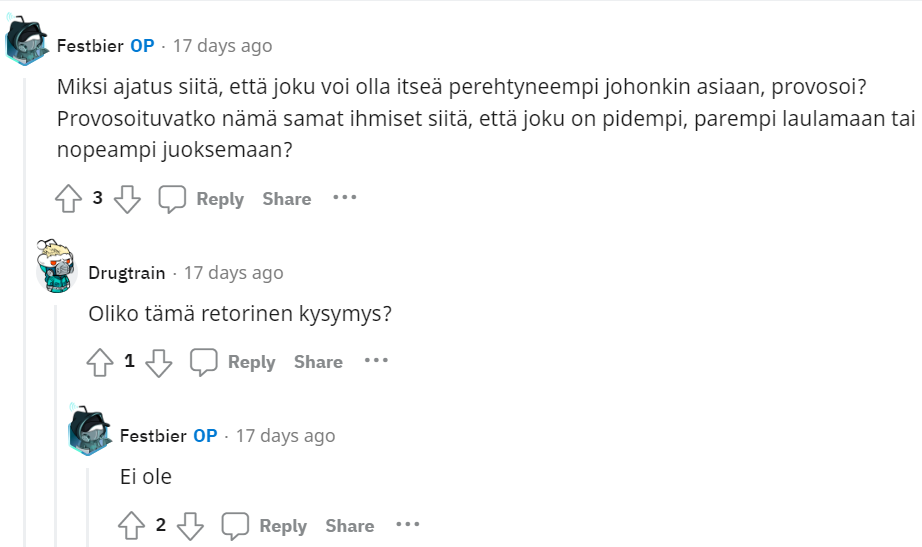Share the "Ei ole" reply
The height and width of the screenshot is (547, 922).
pos(349,526)
